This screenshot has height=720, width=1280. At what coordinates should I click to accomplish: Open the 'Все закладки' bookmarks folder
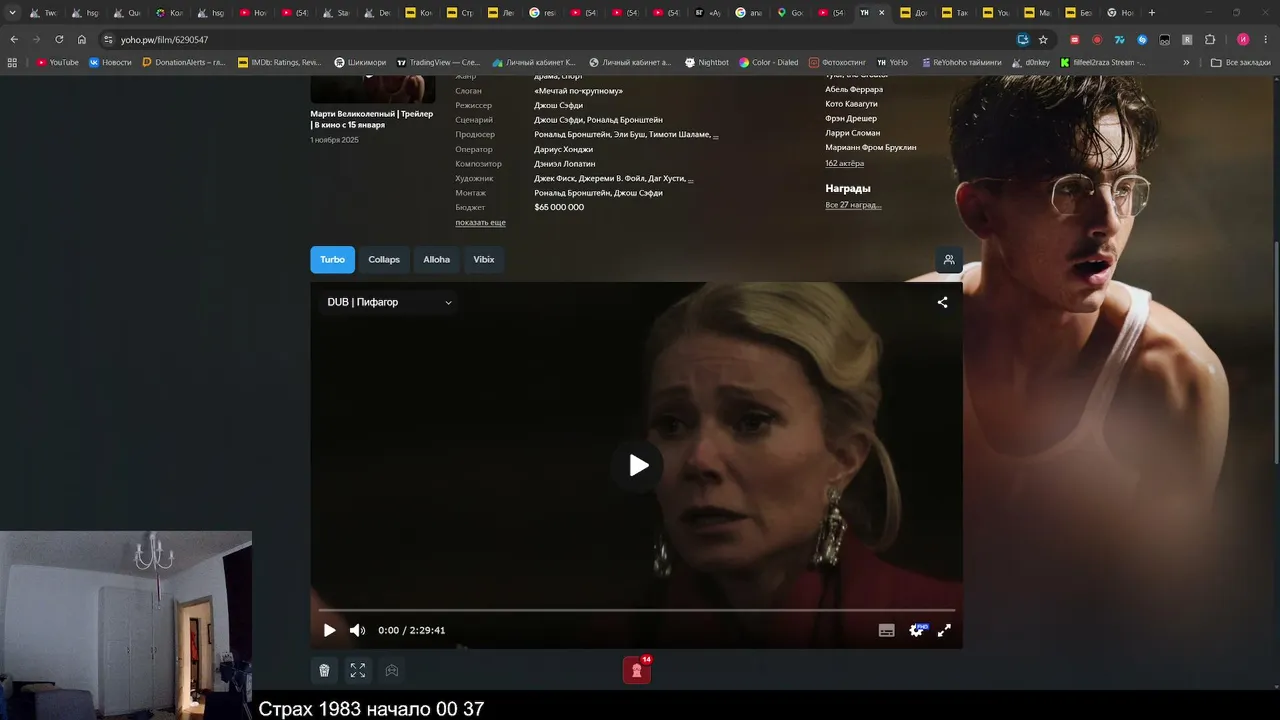[x=1240, y=62]
